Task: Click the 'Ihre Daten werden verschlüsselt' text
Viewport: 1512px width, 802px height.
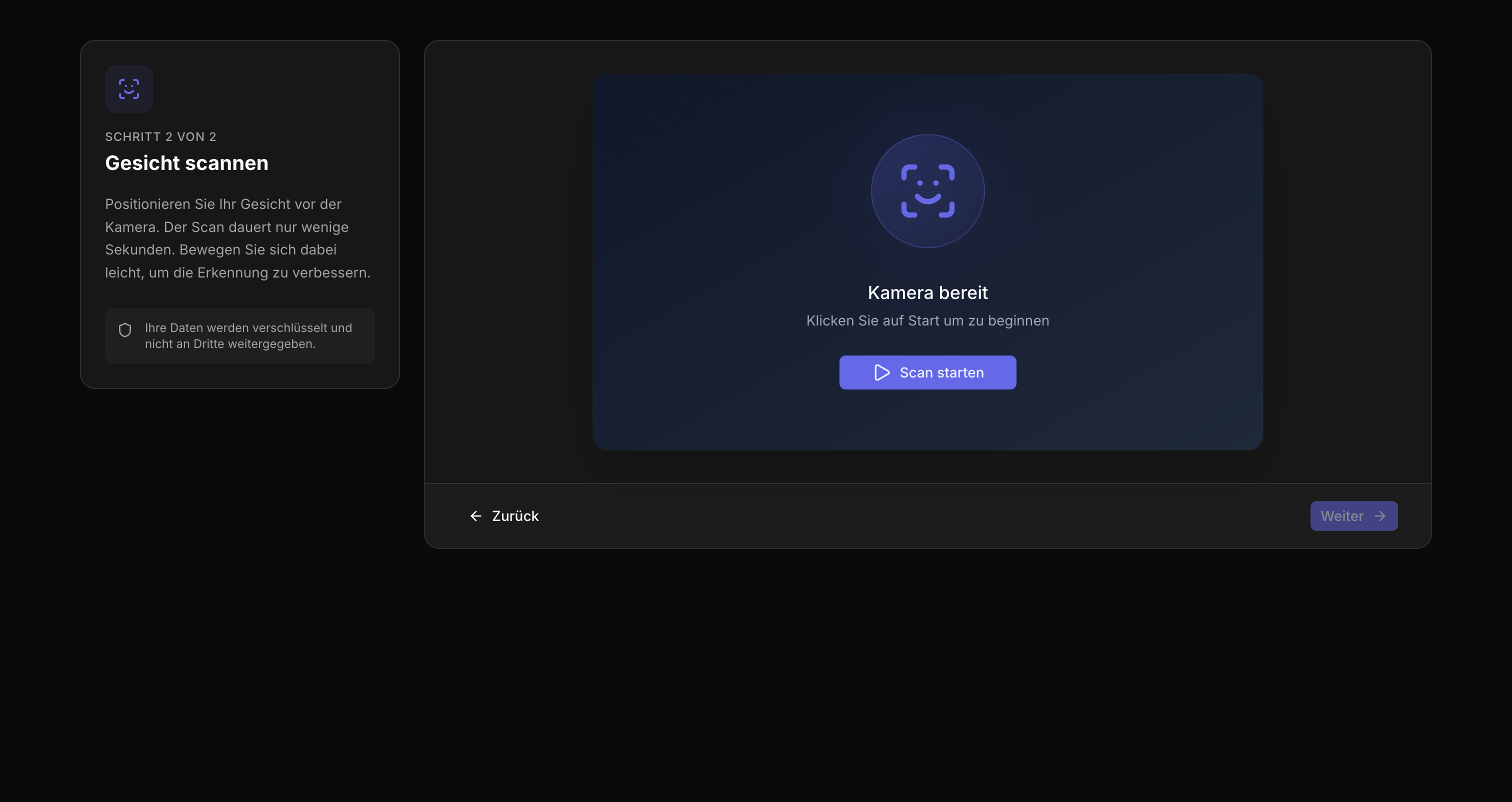Action: click(248, 328)
